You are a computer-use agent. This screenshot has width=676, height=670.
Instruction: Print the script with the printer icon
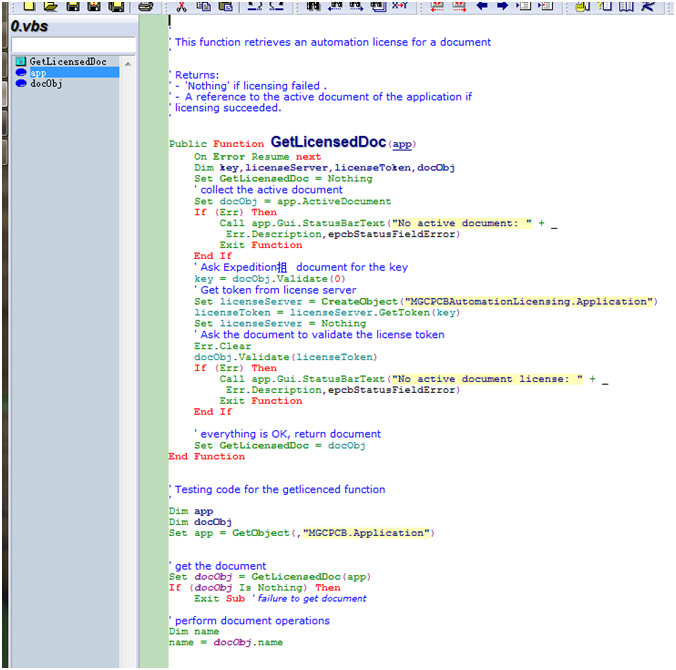146,6
